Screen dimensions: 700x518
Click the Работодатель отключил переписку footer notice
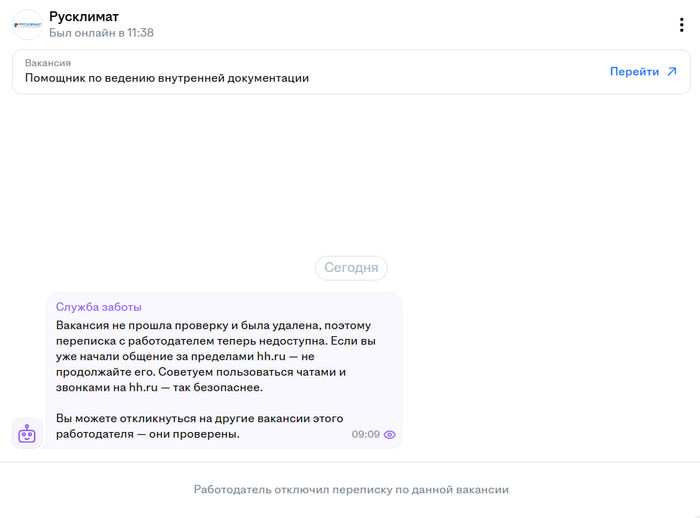351,490
